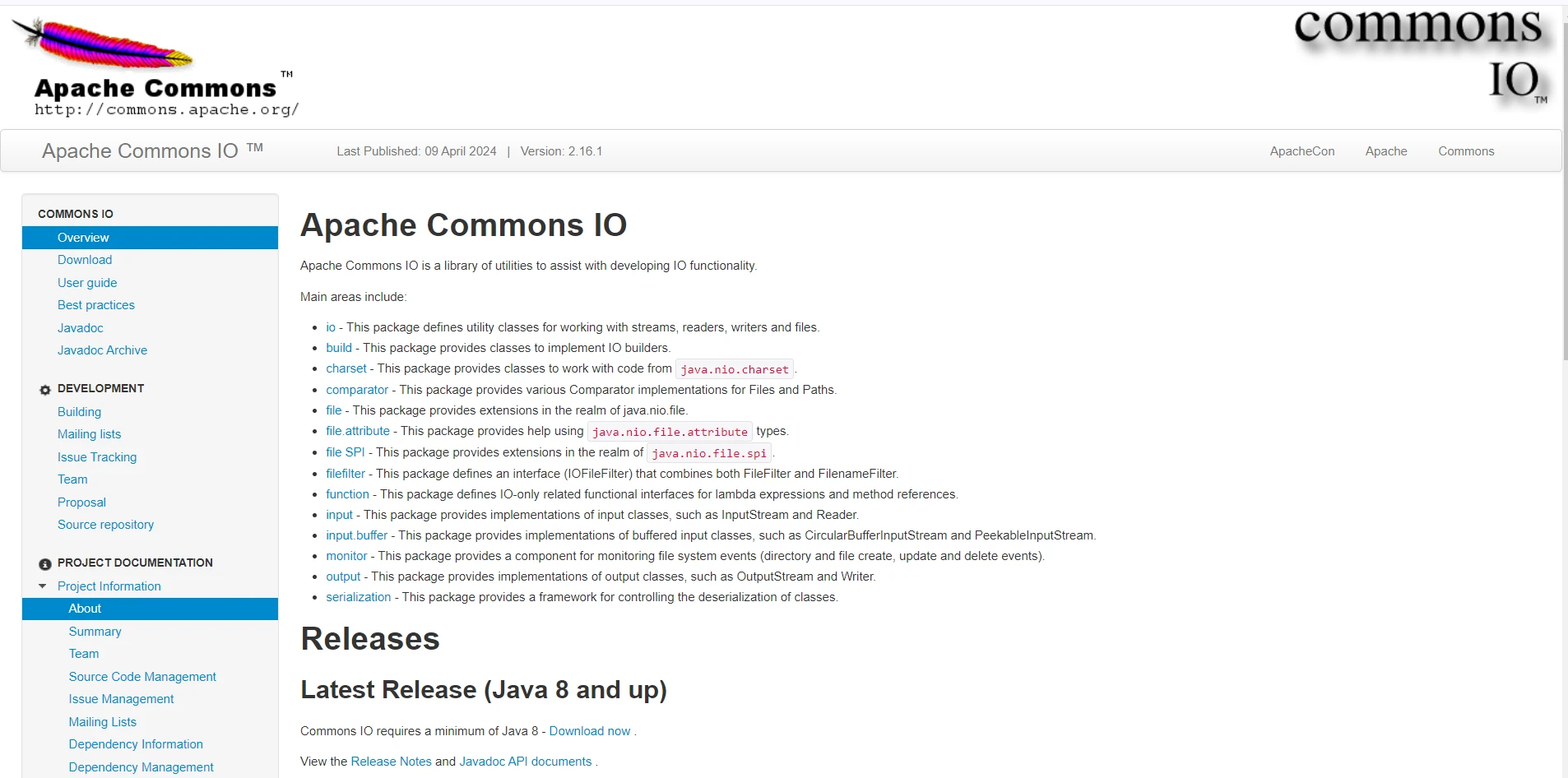Screen dimensions: 1568x778
Task: Click the Commons IO logo image
Action: [1423, 58]
